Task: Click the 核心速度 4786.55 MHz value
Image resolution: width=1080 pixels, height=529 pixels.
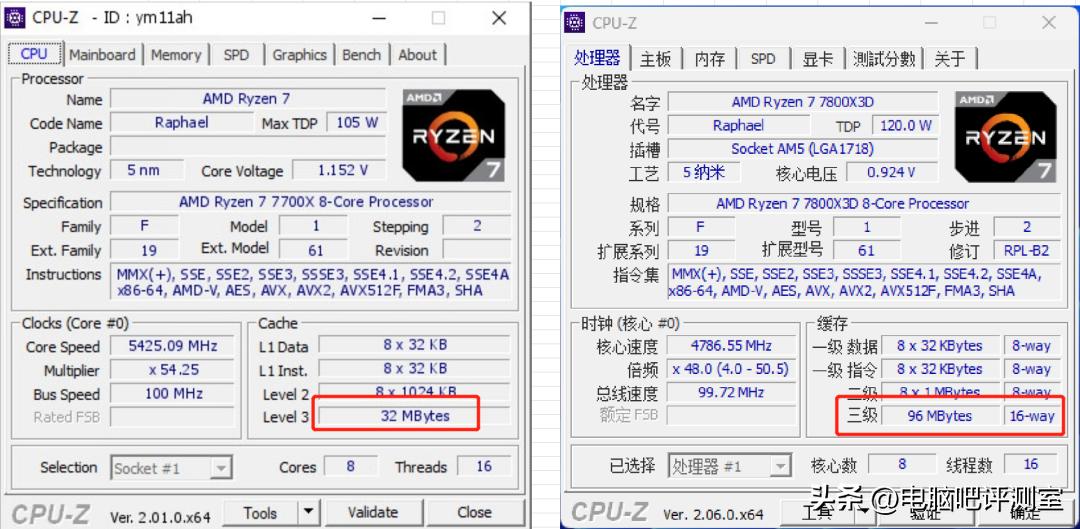Action: pos(730,346)
